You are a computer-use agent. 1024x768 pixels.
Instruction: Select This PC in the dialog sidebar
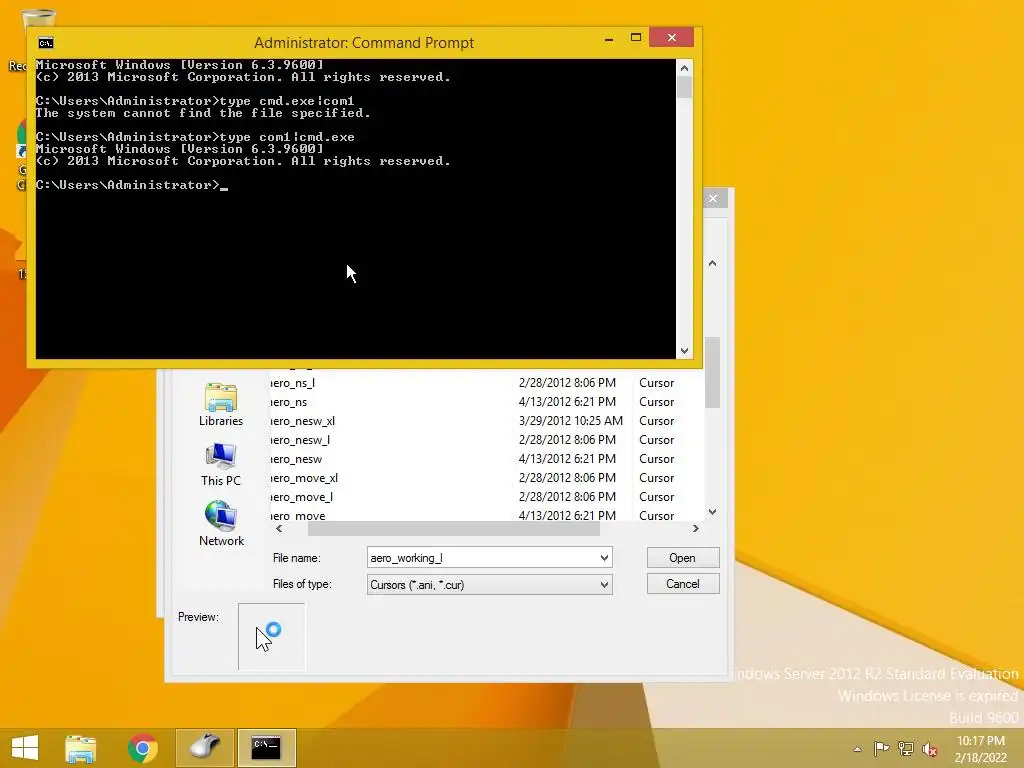[221, 464]
